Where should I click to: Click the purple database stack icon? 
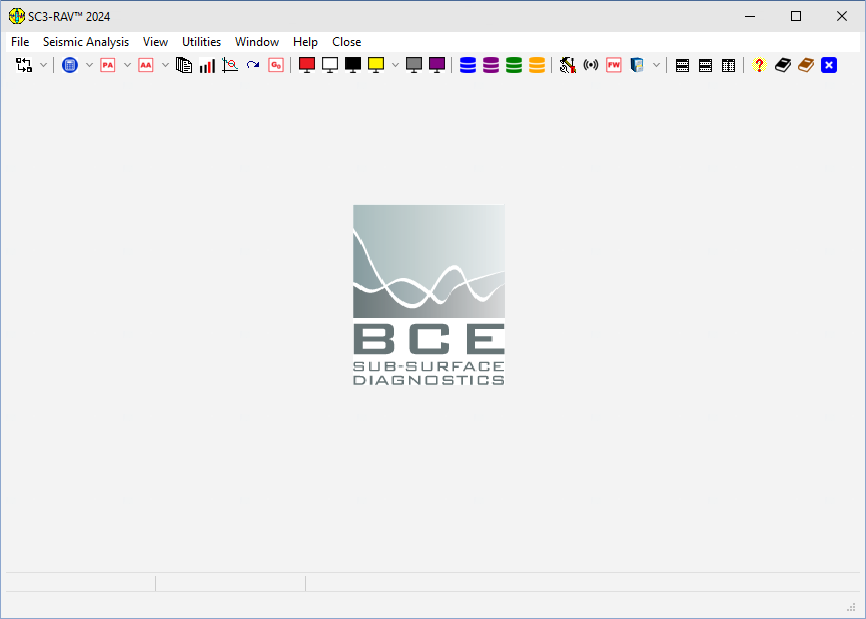pos(491,65)
